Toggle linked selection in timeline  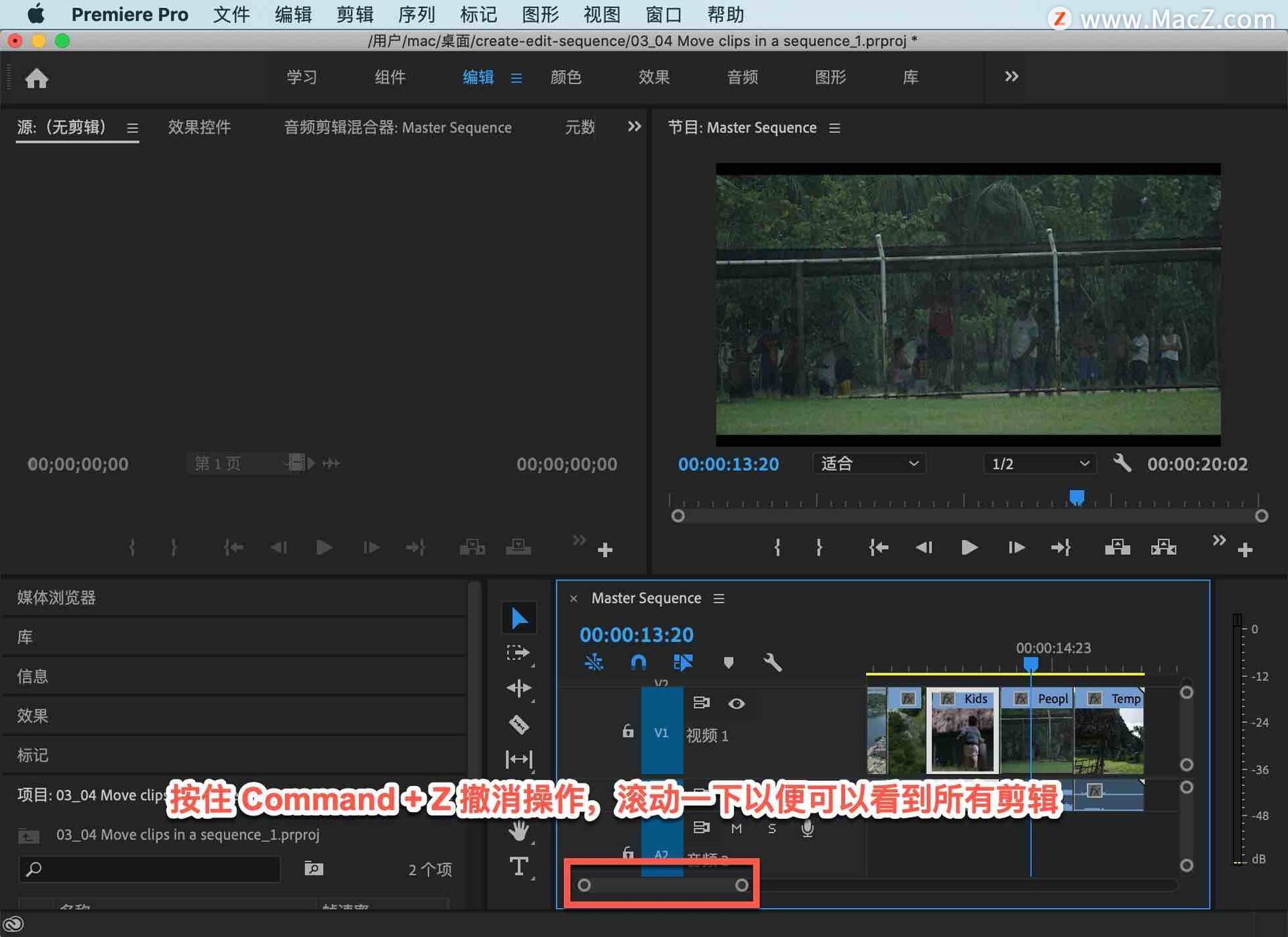tap(683, 663)
